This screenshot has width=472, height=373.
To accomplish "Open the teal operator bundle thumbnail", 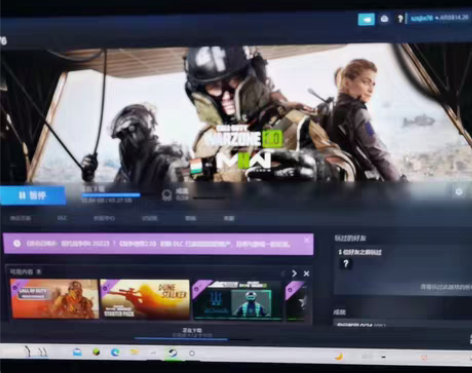I will [238, 300].
